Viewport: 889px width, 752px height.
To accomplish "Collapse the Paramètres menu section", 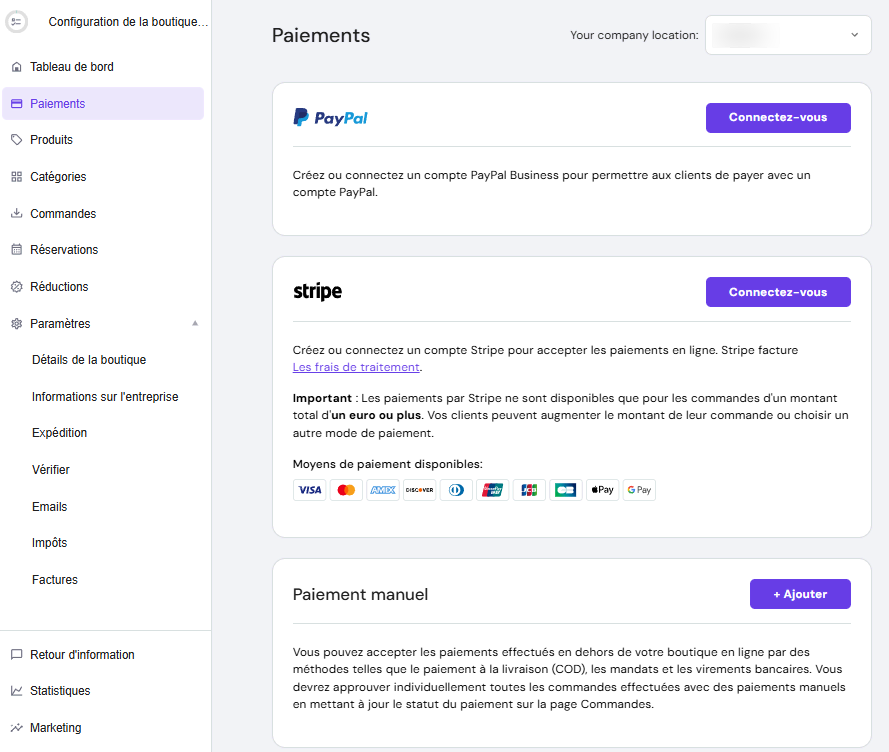I will (x=195, y=323).
